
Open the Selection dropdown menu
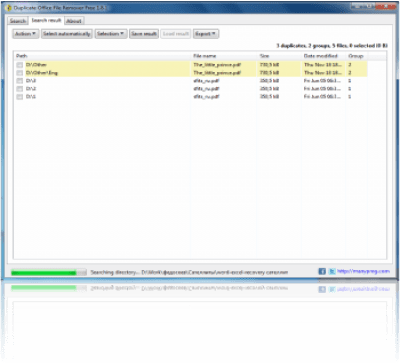point(111,34)
